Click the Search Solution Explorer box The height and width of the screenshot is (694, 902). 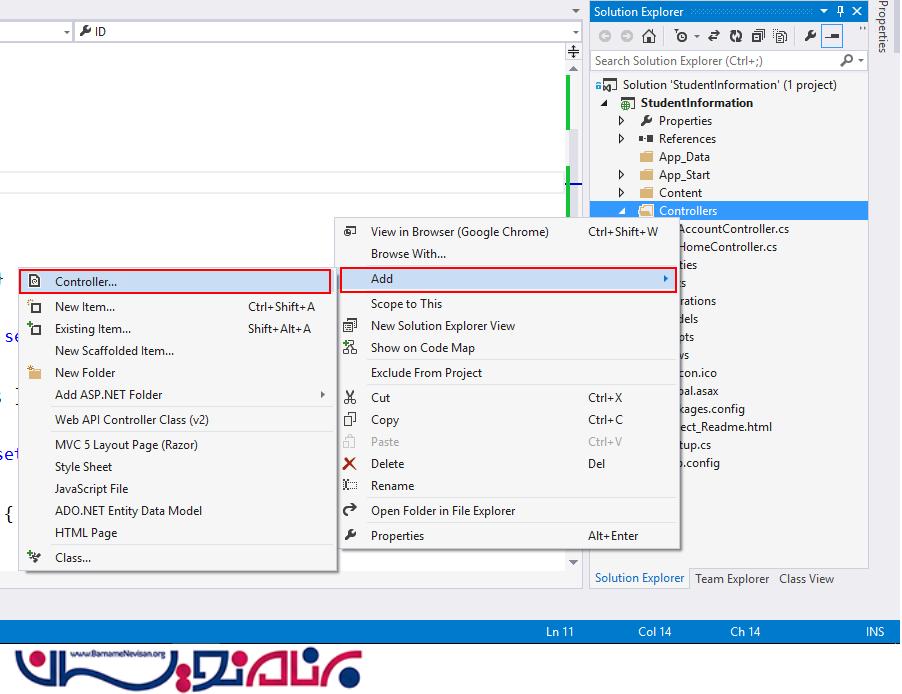click(715, 61)
